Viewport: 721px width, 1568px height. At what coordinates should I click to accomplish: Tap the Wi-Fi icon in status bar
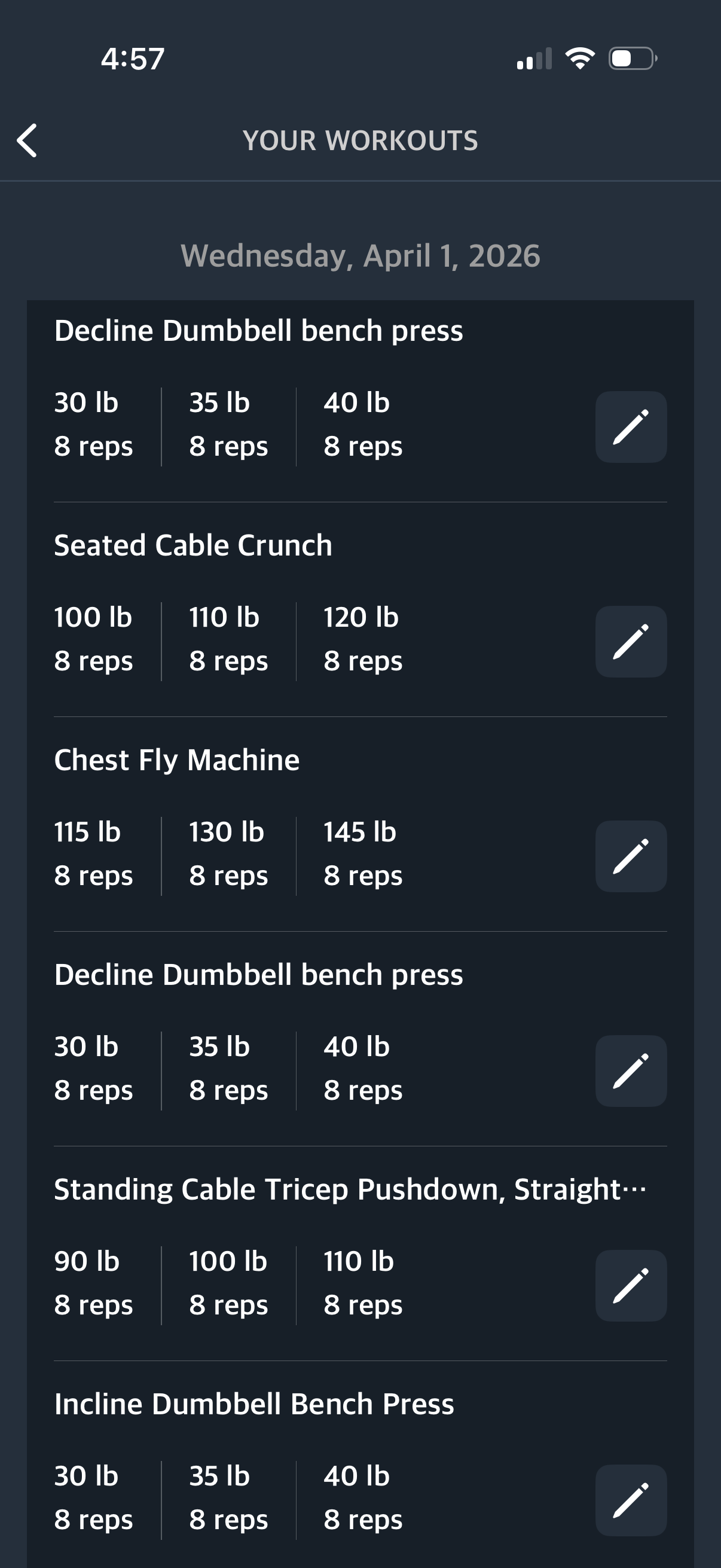[x=580, y=59]
